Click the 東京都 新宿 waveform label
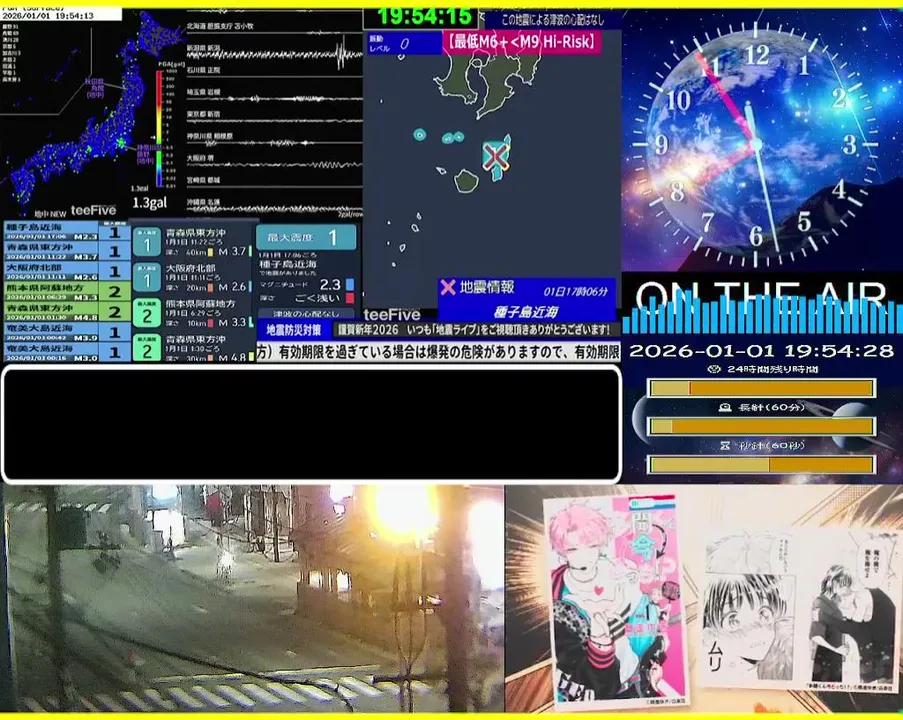The width and height of the screenshot is (903, 720). 203,114
